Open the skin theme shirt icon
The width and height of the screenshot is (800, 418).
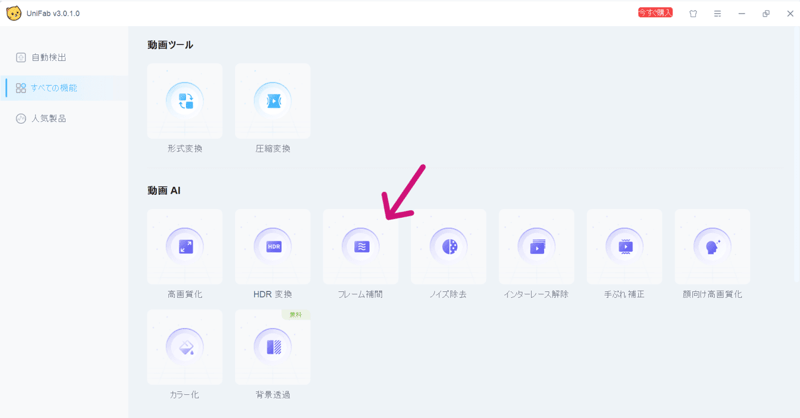point(693,14)
